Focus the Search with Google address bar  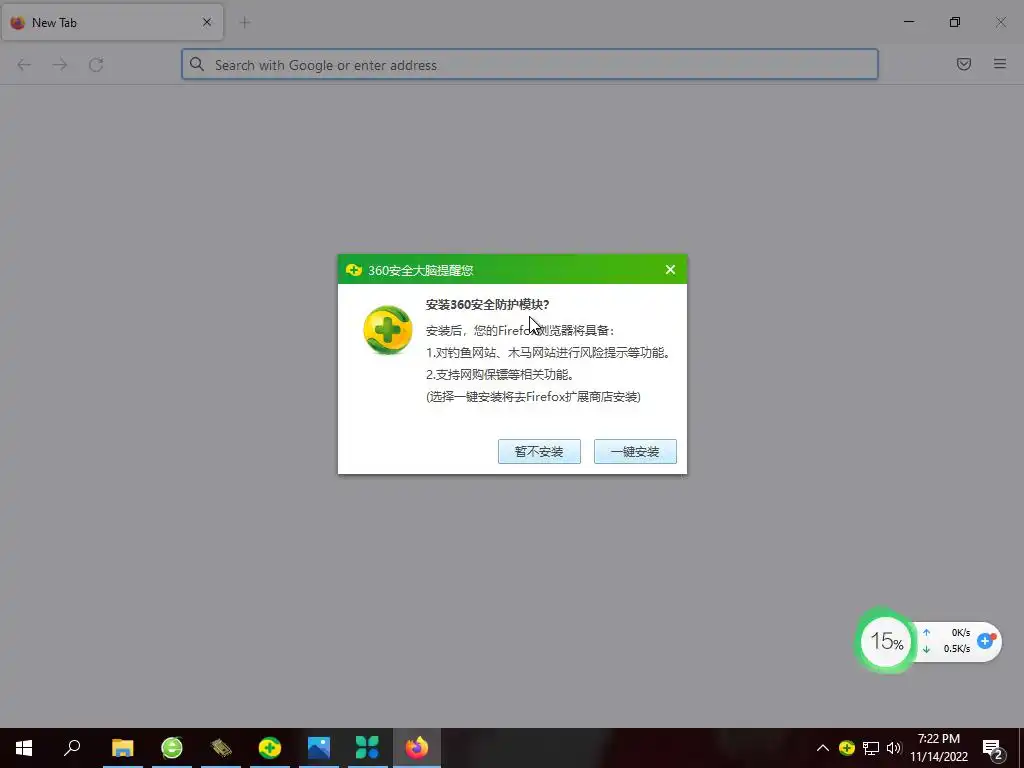click(x=530, y=65)
